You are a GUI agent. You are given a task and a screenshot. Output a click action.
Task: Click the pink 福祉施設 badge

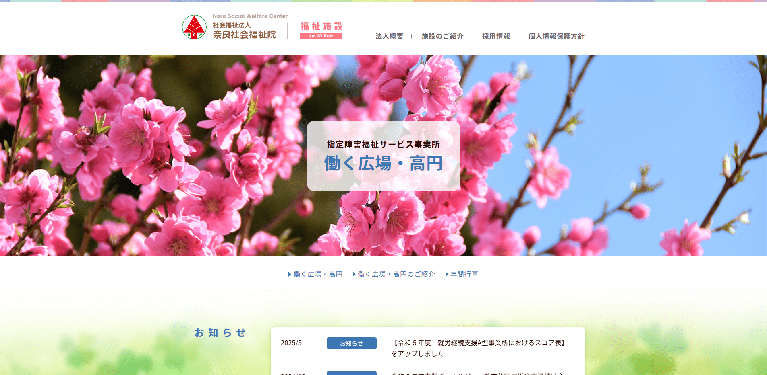point(321,30)
